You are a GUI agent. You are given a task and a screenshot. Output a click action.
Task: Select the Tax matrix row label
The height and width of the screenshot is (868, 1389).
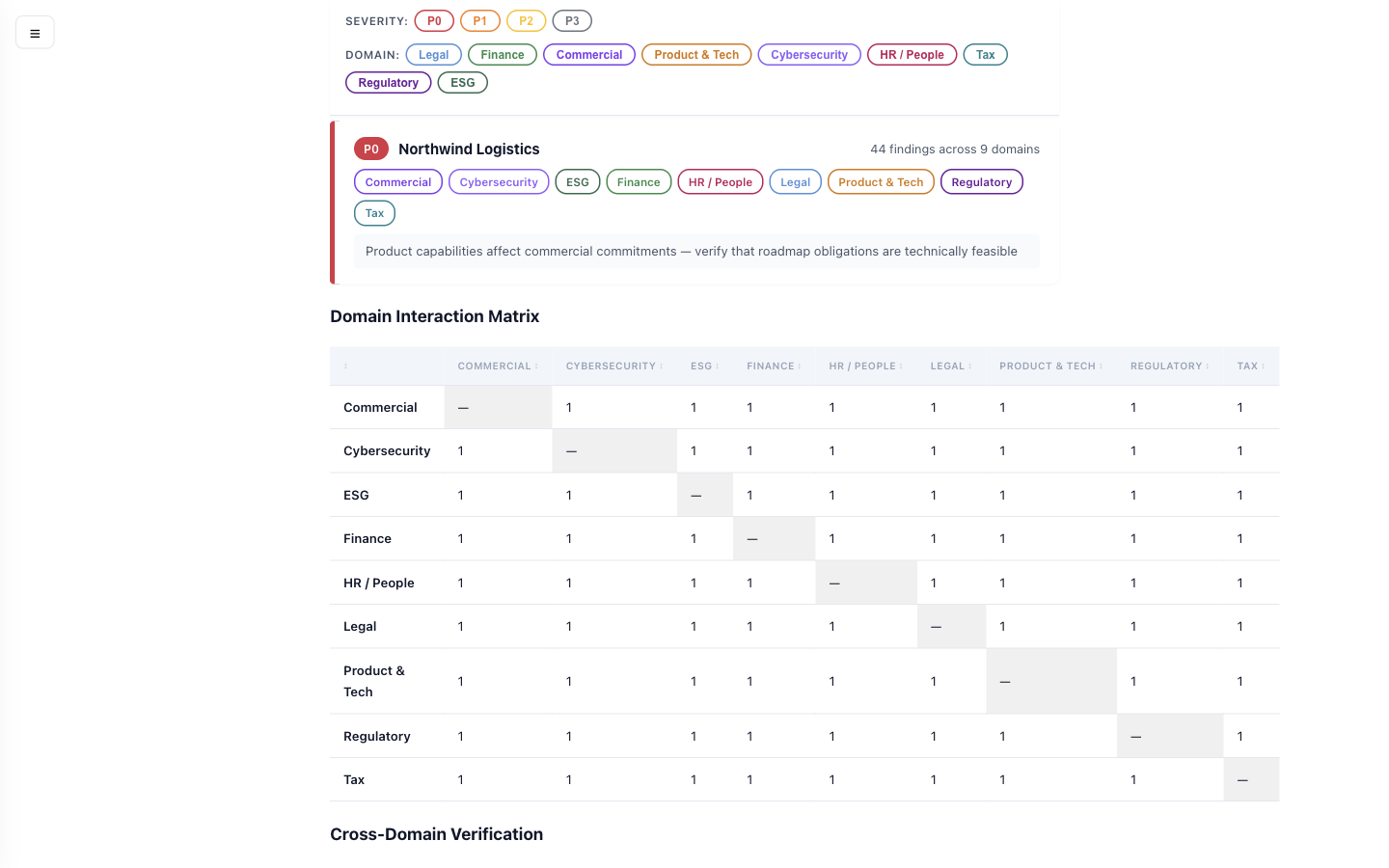pyautogui.click(x=354, y=780)
